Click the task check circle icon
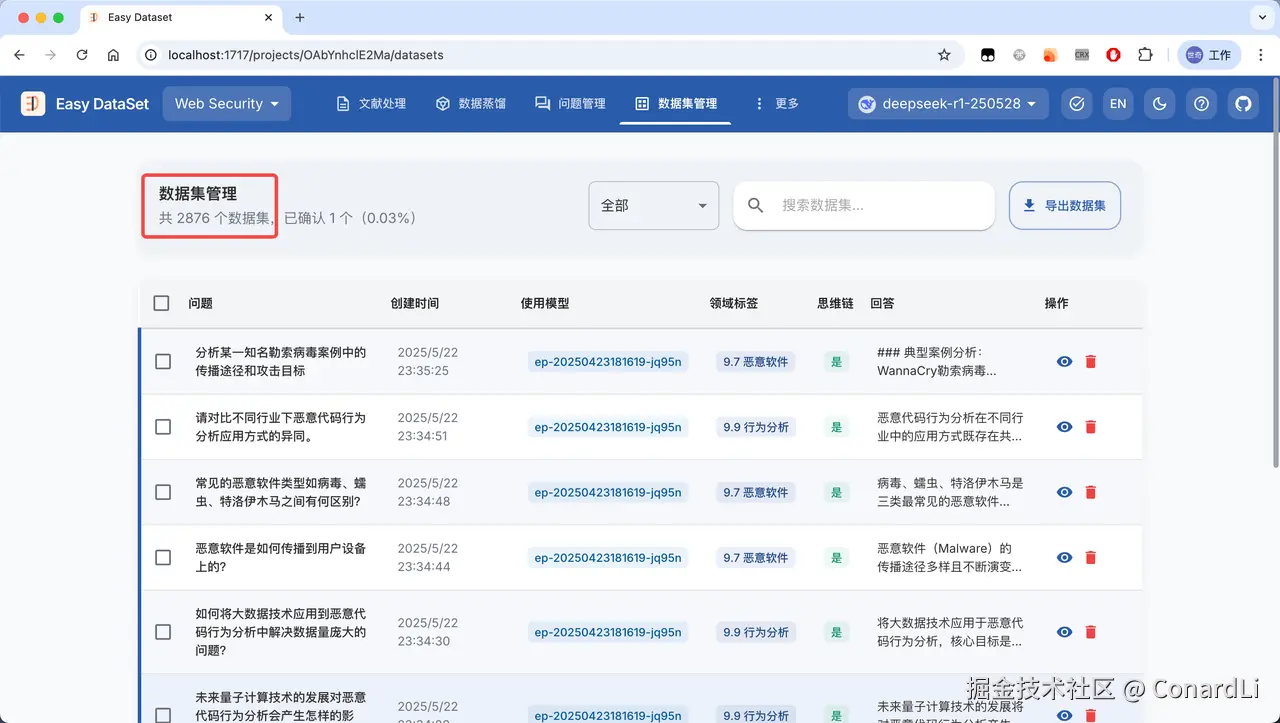 (x=1076, y=103)
